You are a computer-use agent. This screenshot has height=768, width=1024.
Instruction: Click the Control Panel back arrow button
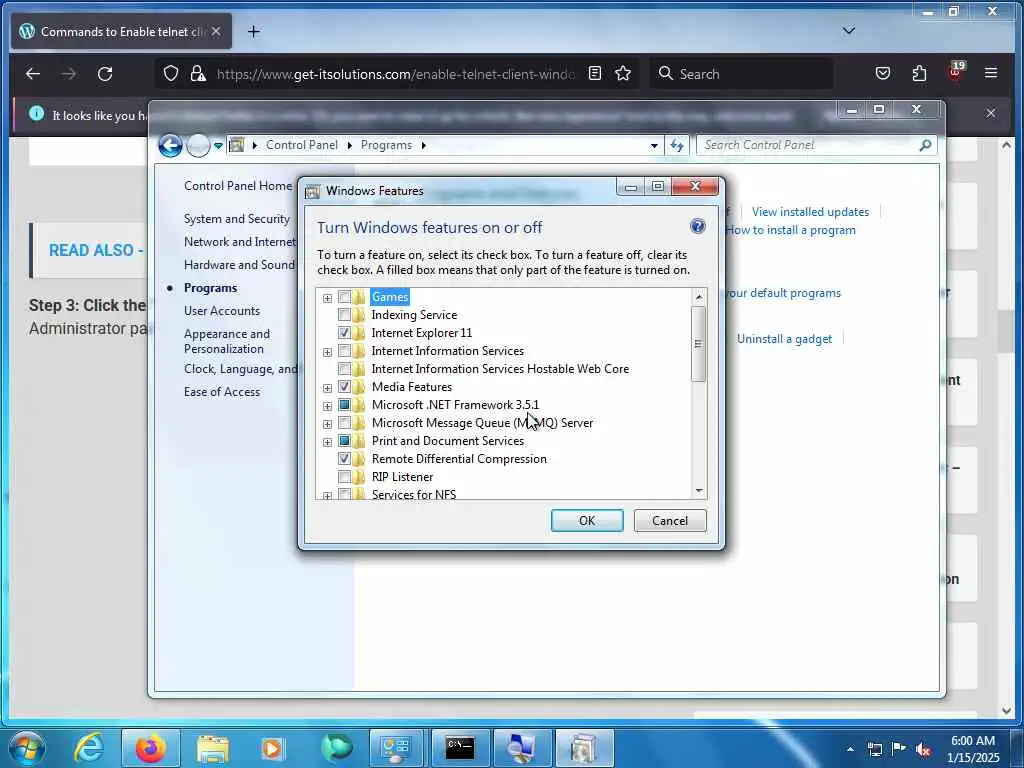(x=170, y=146)
